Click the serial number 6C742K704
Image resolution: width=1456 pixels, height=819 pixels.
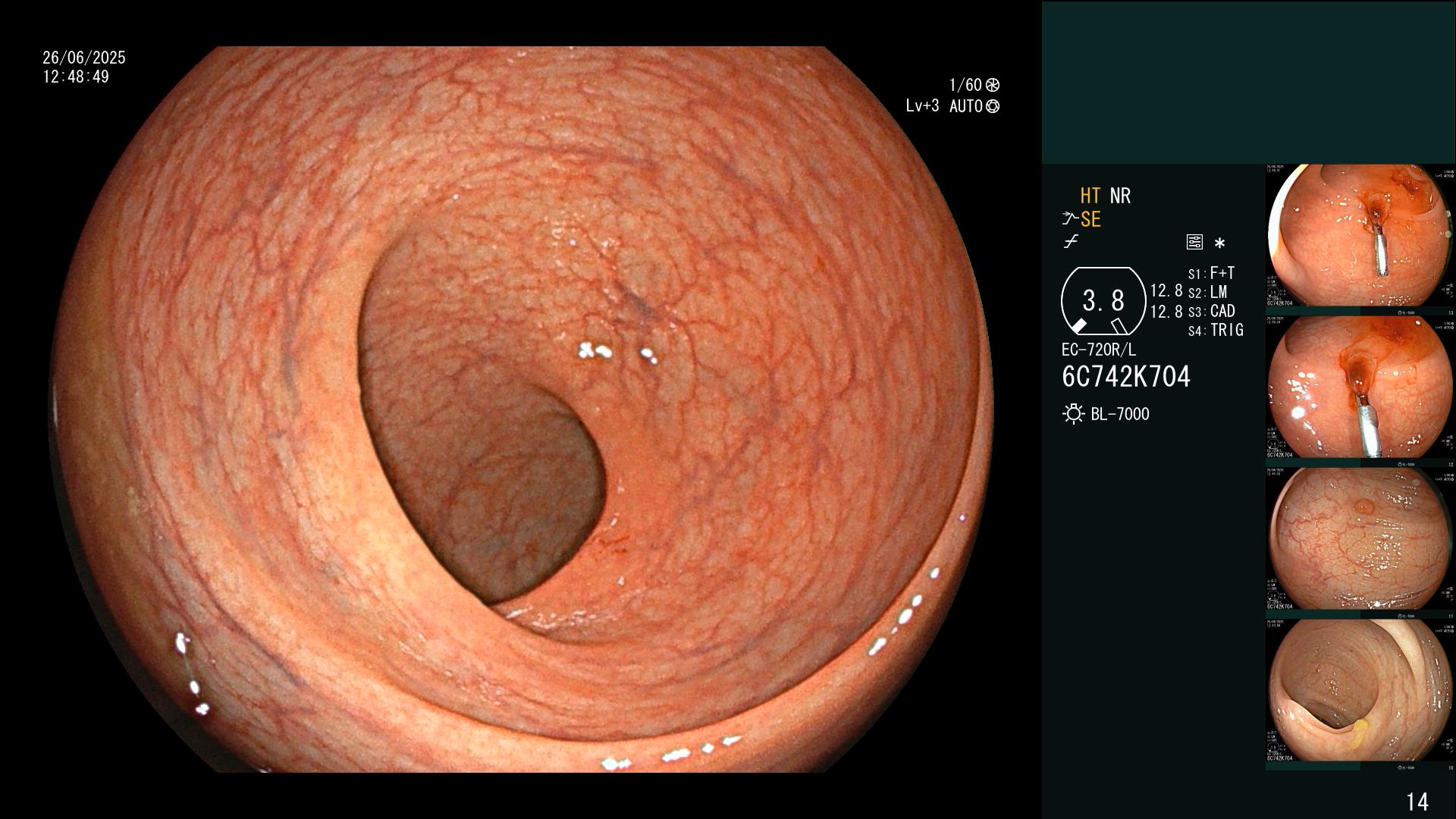point(1126,377)
